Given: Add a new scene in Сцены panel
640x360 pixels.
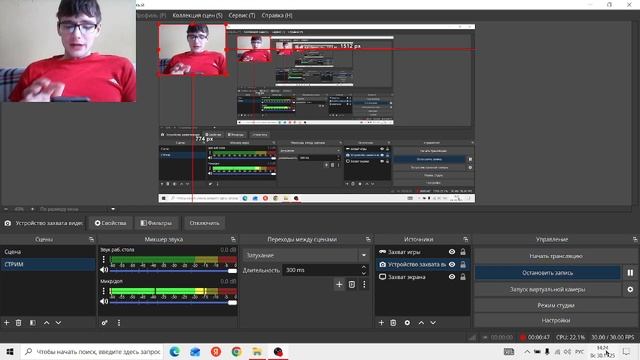Looking at the screenshot, I should 7,322.
